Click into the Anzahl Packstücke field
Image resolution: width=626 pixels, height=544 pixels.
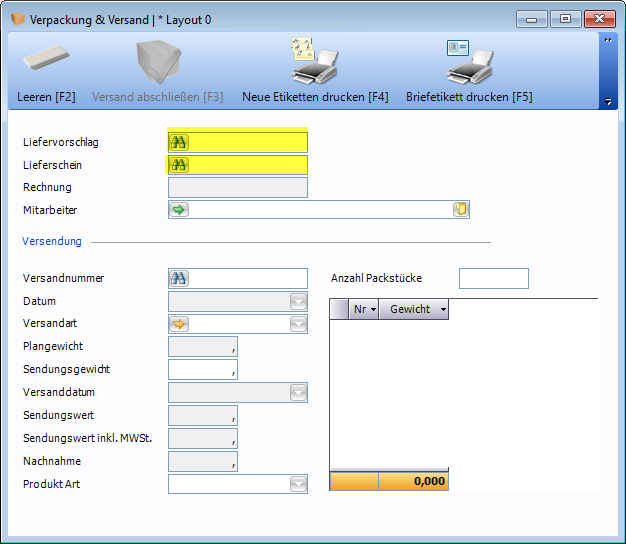coord(493,279)
